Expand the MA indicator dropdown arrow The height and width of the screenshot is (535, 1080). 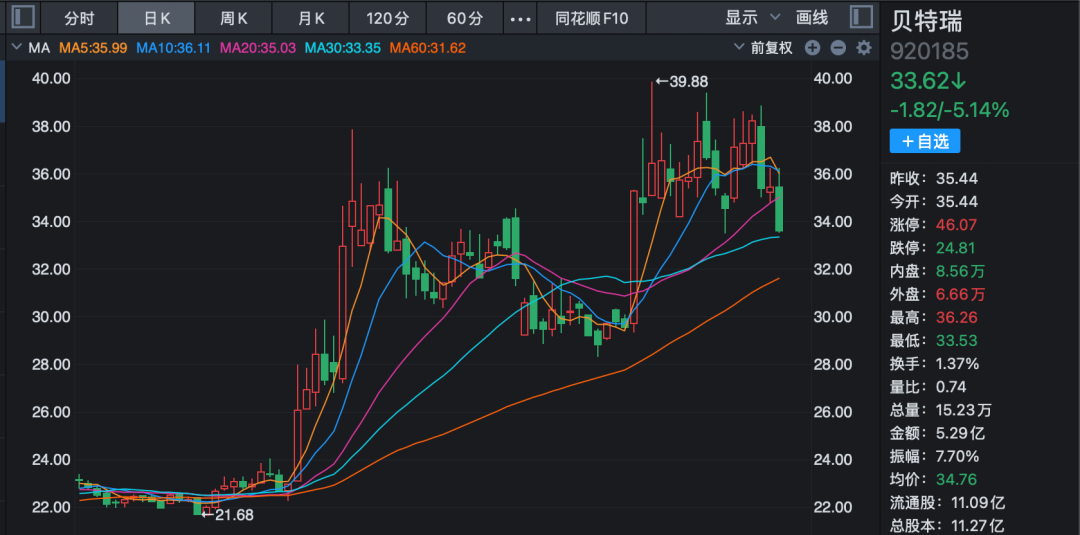(x=16, y=48)
